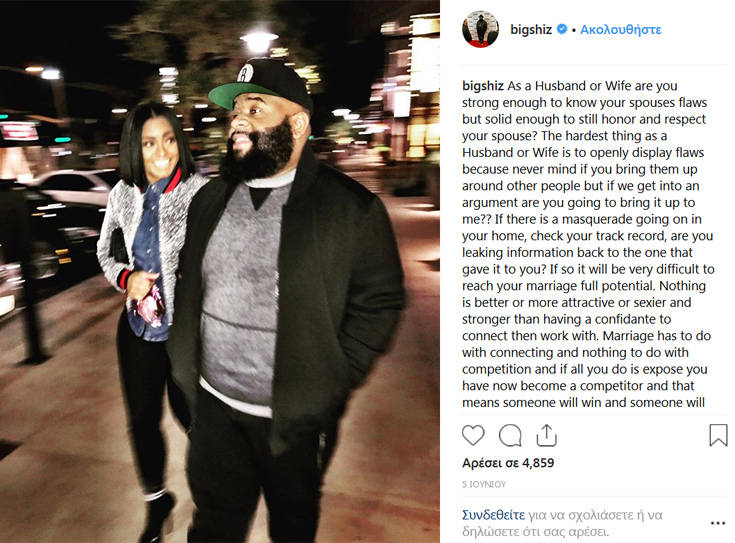This screenshot has height=543, width=735.
Task: Click the blue verified badge beside bigshiz
Action: (562, 29)
